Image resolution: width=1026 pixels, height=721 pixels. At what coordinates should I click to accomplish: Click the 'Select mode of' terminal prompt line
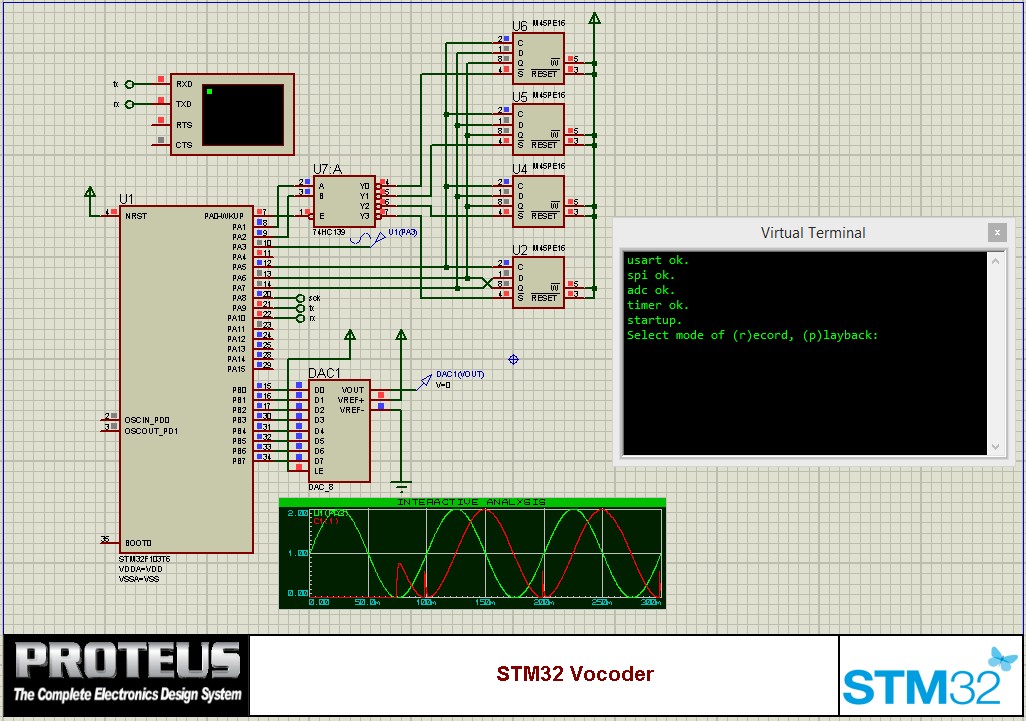click(752, 335)
